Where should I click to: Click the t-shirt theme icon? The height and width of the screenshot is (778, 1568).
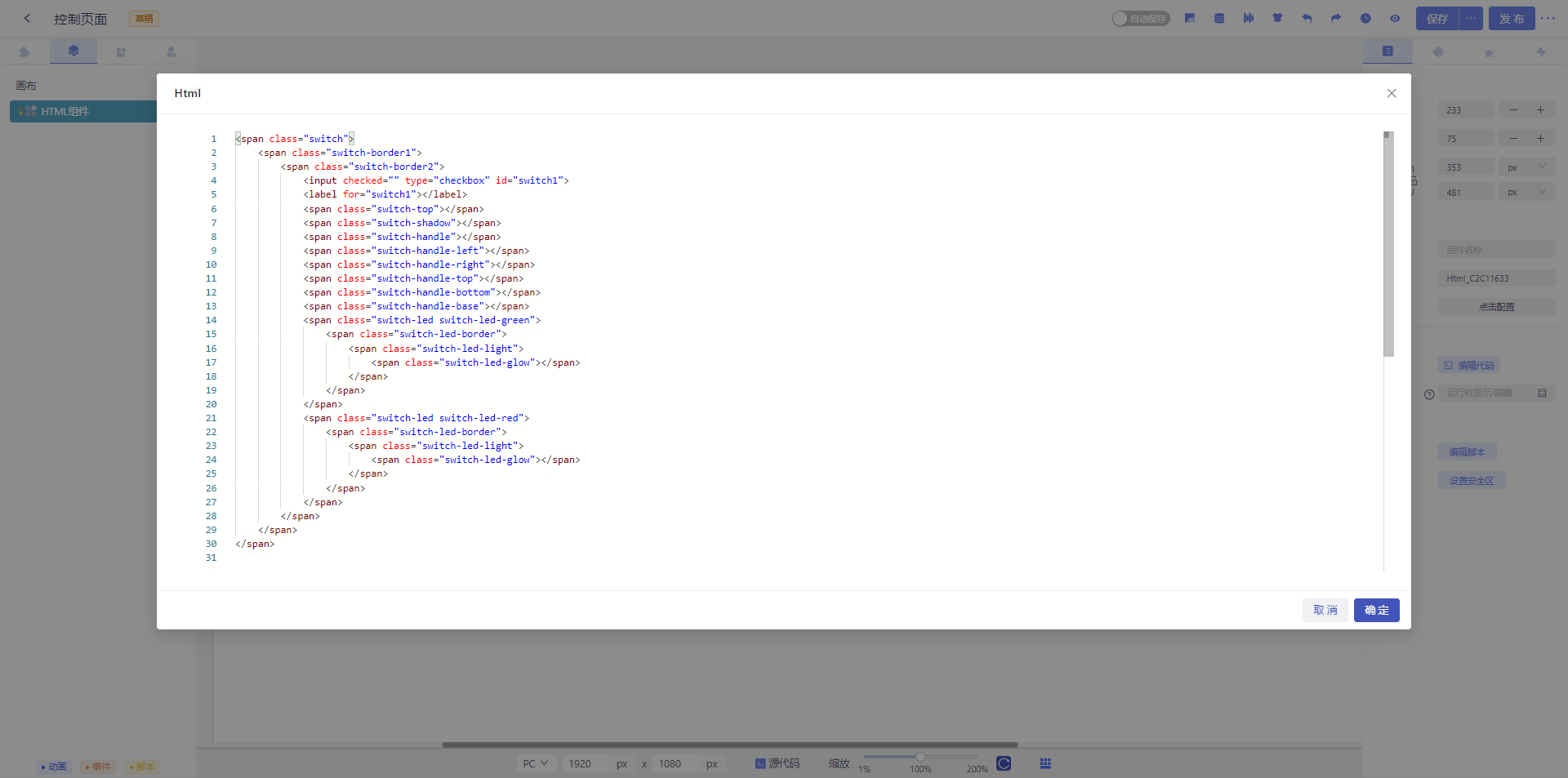pyautogui.click(x=1277, y=18)
